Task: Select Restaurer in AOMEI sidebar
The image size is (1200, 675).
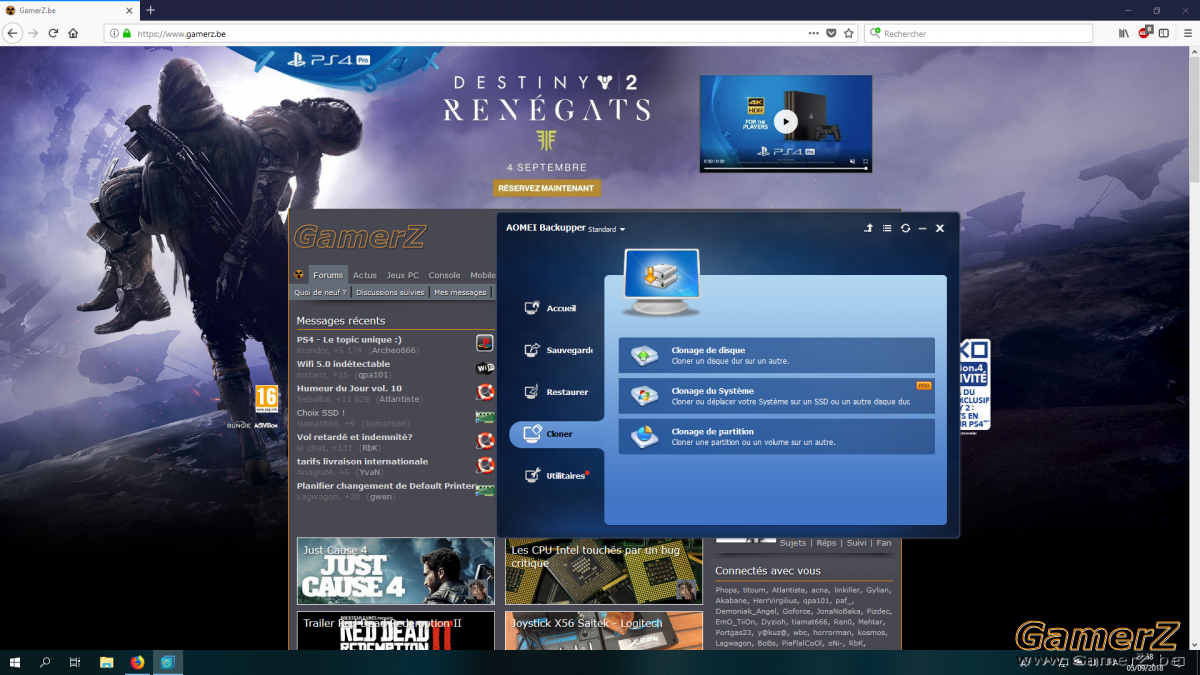Action: click(557, 392)
